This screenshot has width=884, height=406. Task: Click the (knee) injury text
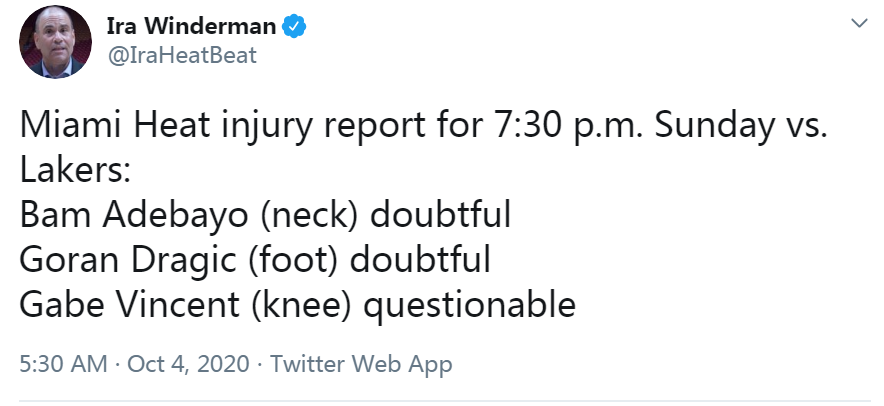[x=301, y=306]
